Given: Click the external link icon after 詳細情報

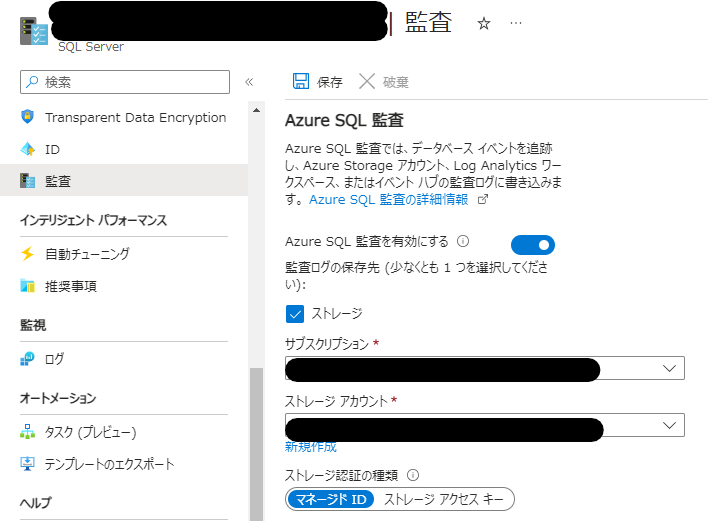Looking at the screenshot, I should coord(483,199).
